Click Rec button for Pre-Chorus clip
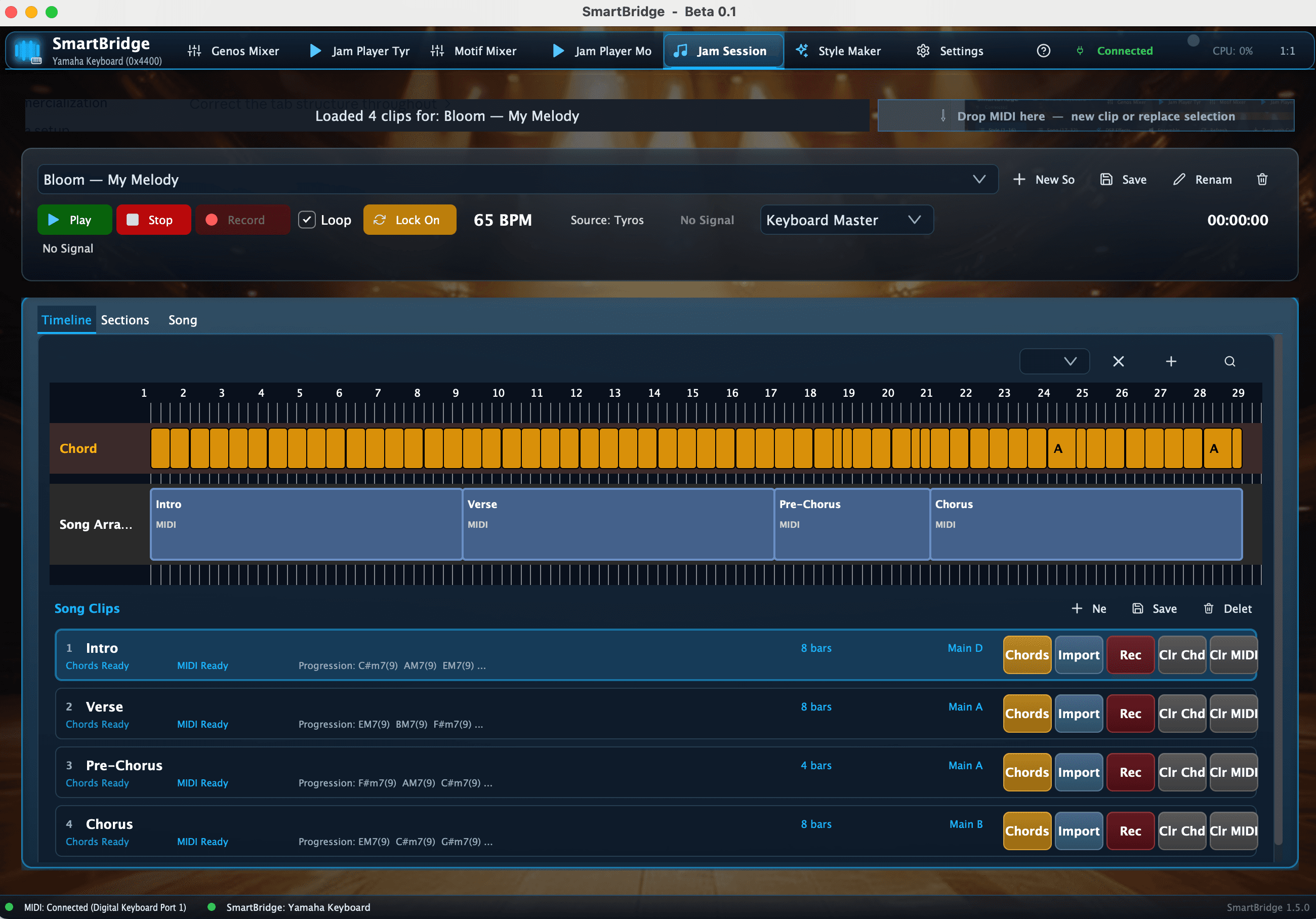1316x919 pixels. 1130,772
